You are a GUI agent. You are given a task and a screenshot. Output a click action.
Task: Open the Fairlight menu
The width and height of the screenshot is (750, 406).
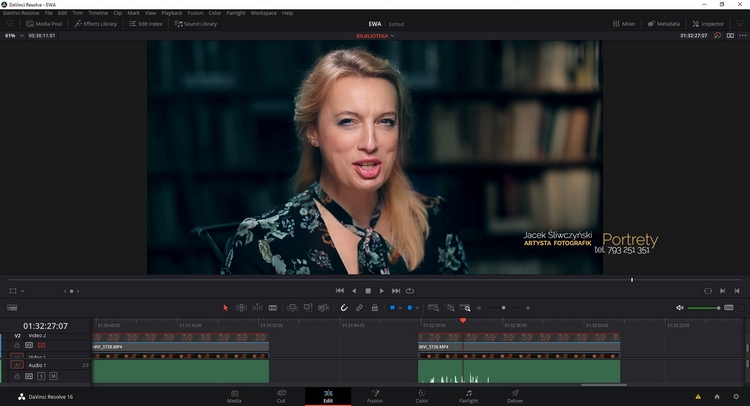(236, 13)
